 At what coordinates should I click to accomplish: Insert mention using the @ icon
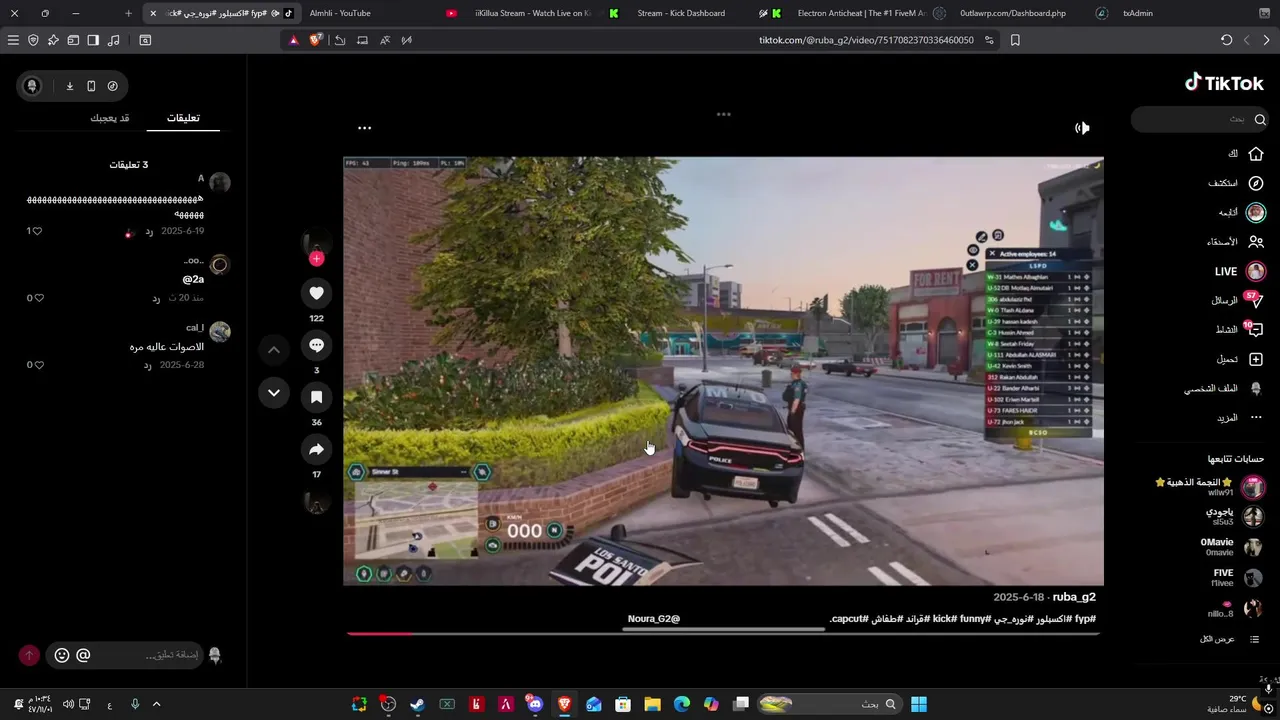[x=83, y=655]
